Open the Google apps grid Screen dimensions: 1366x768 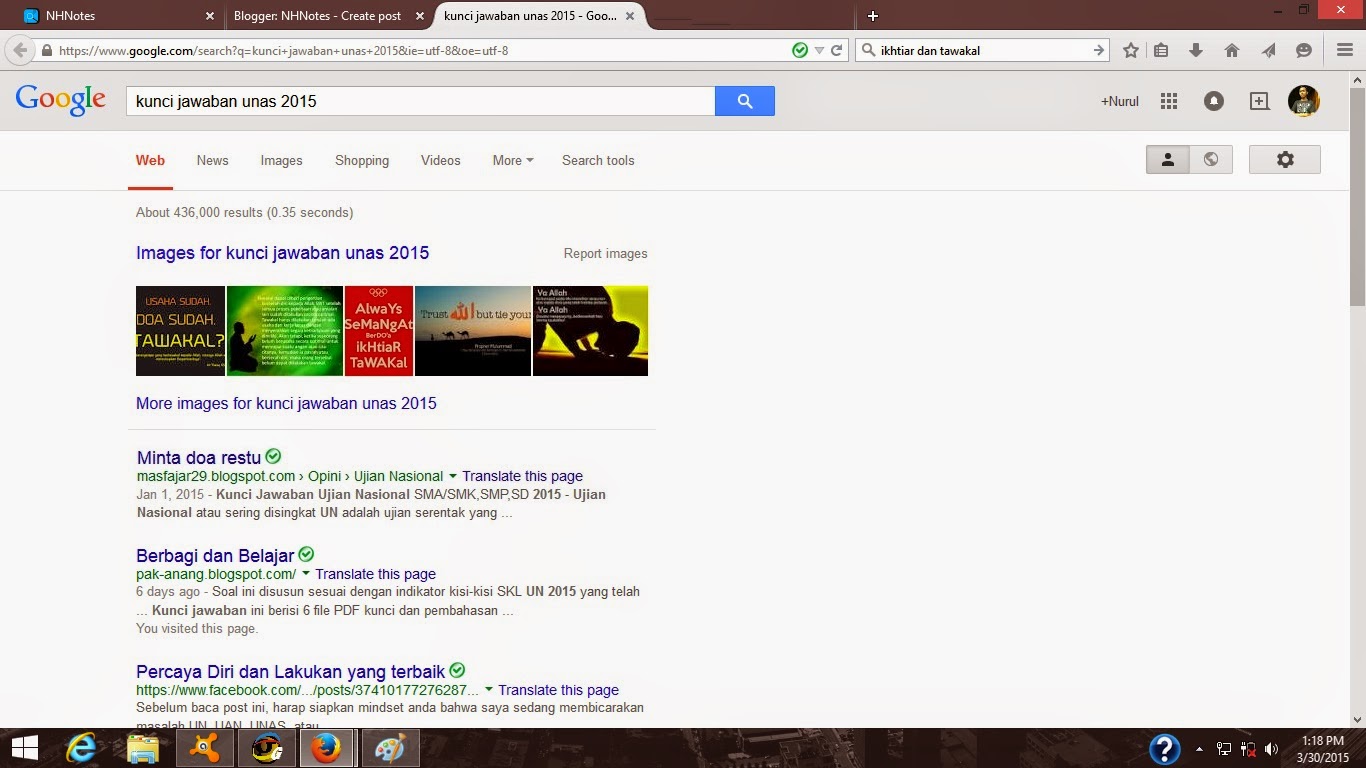point(1168,101)
